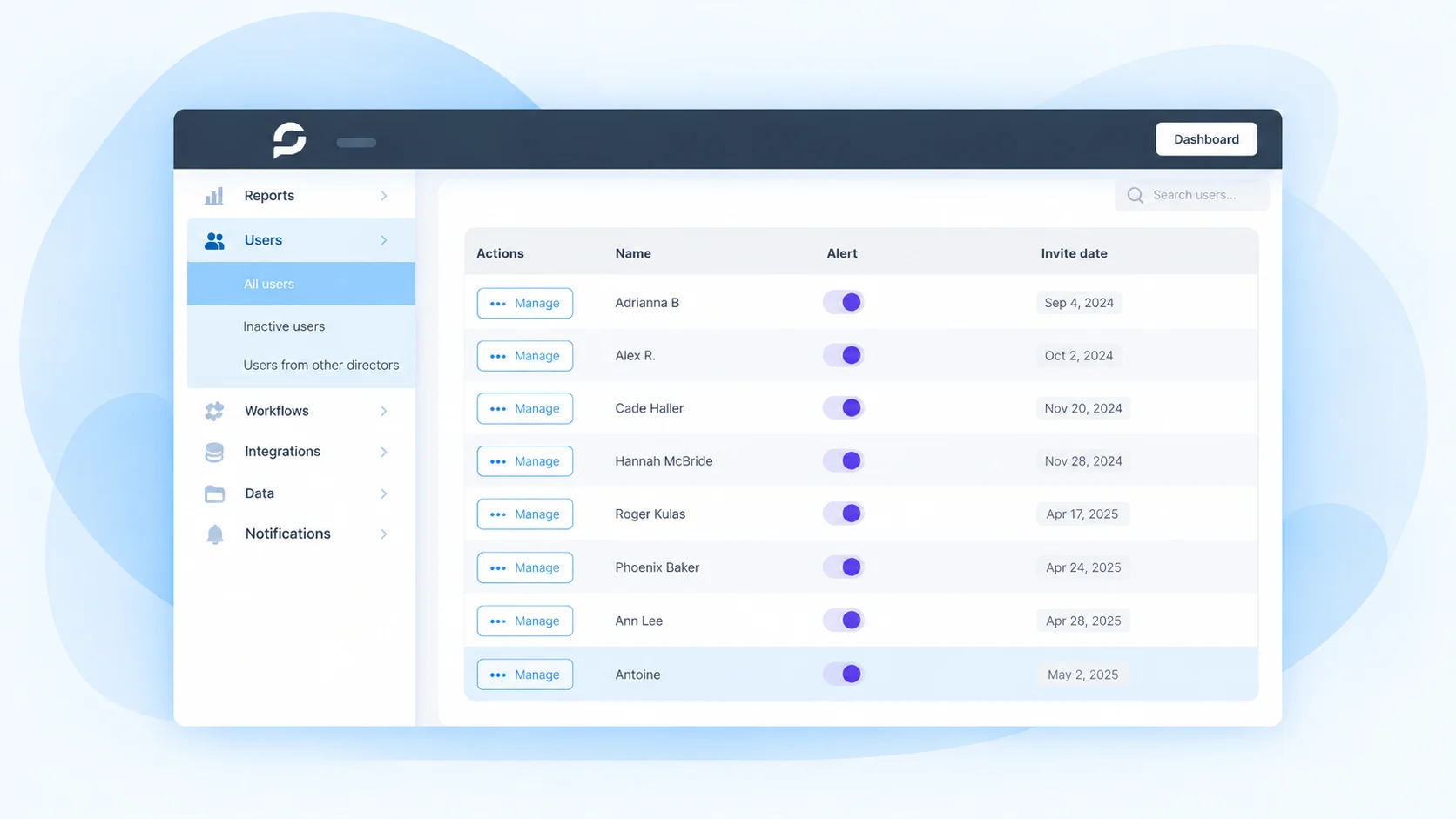Expand the Integrations chevron
This screenshot has width=1456, height=819.
point(383,452)
